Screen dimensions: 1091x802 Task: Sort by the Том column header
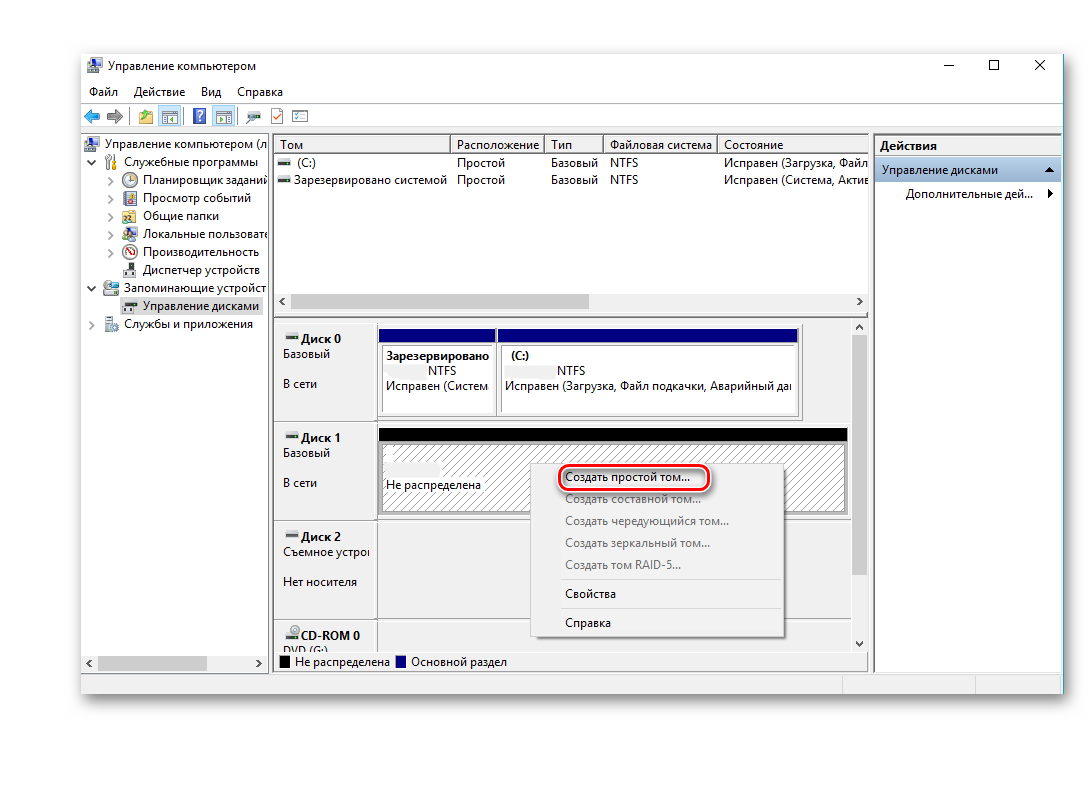point(363,145)
